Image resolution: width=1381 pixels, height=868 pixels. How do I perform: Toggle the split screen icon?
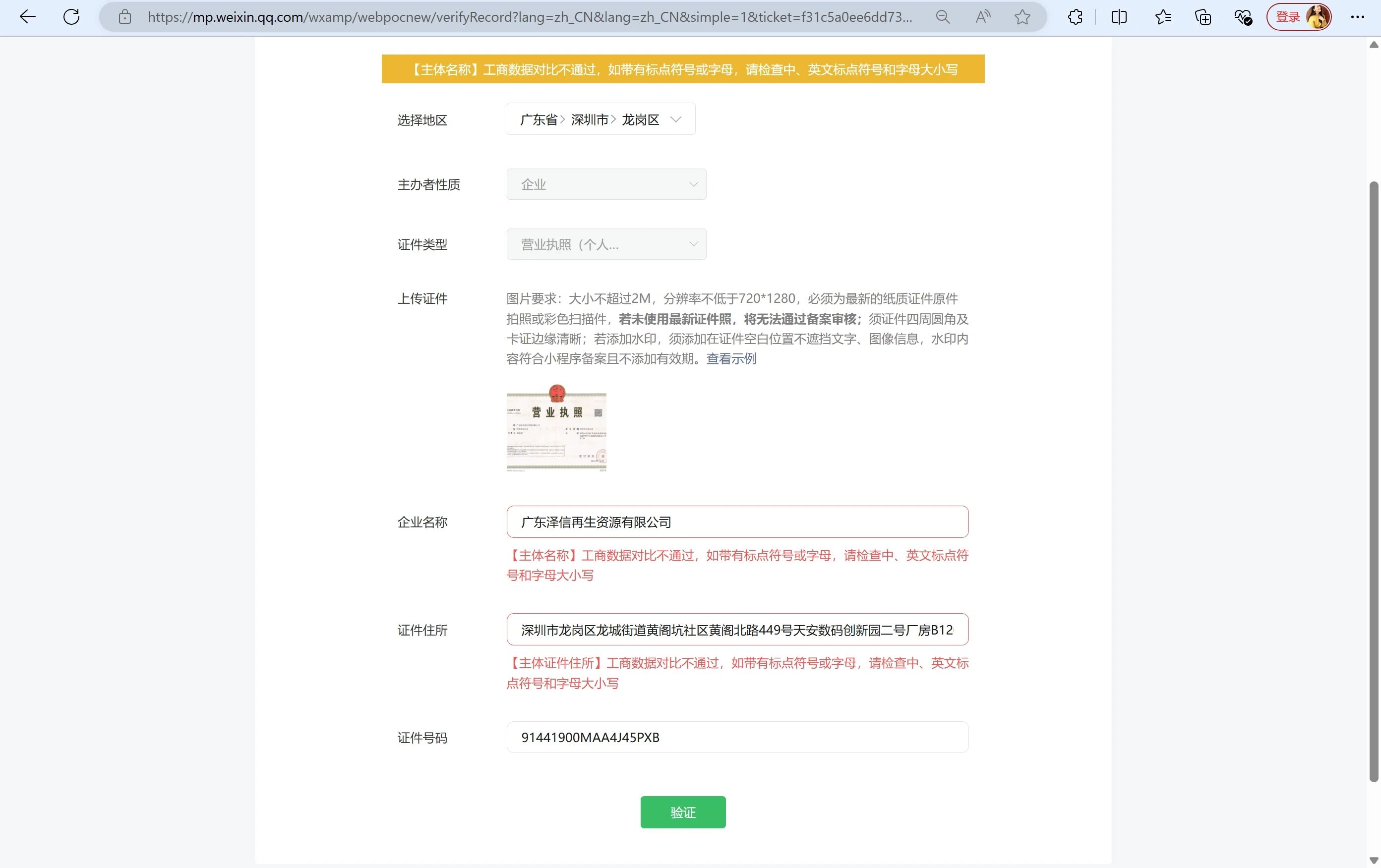click(x=1119, y=17)
